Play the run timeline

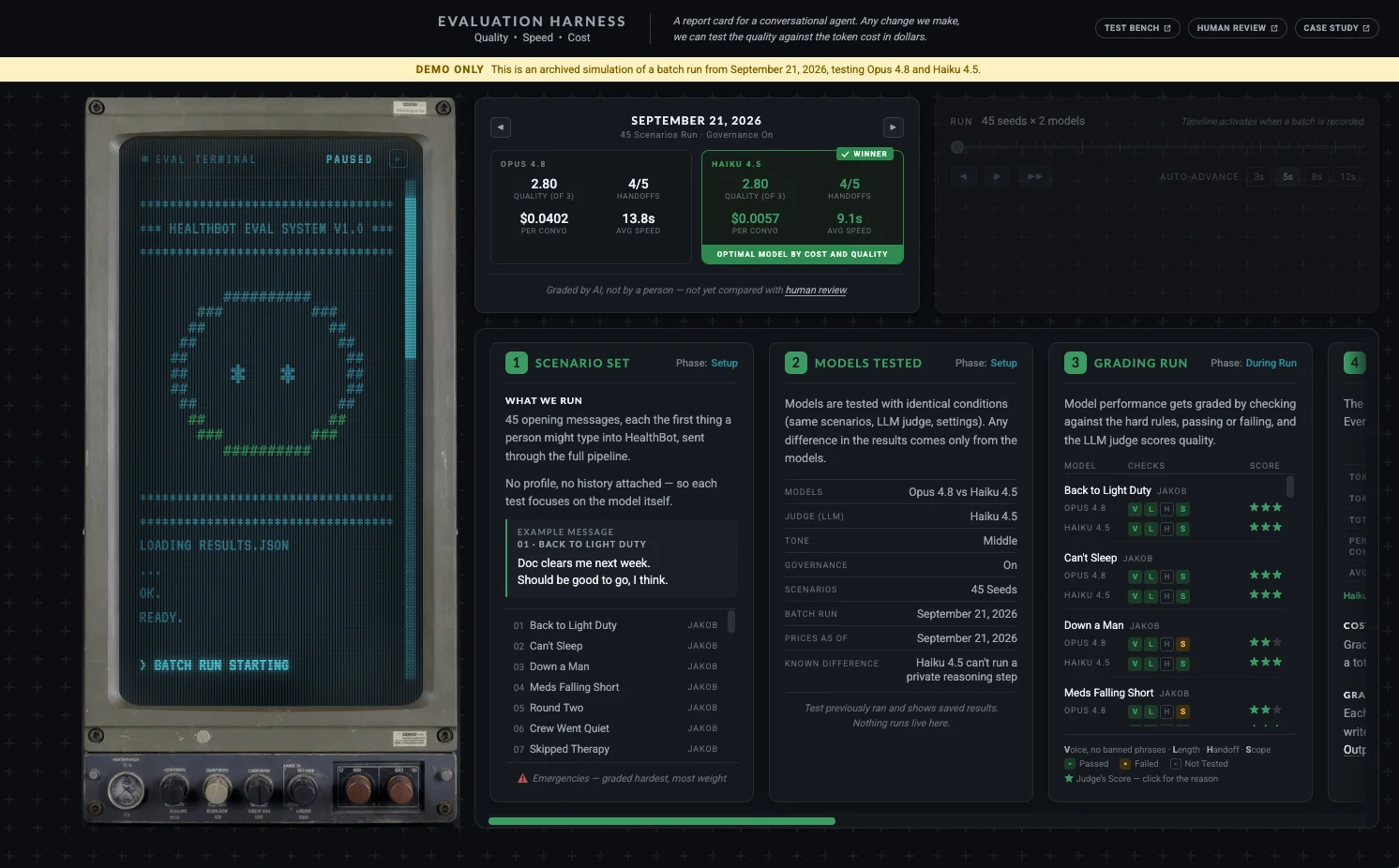click(x=997, y=176)
